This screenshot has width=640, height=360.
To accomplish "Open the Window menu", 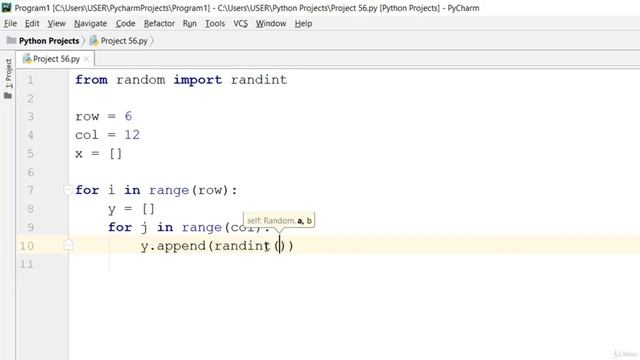I will tap(271, 24).
